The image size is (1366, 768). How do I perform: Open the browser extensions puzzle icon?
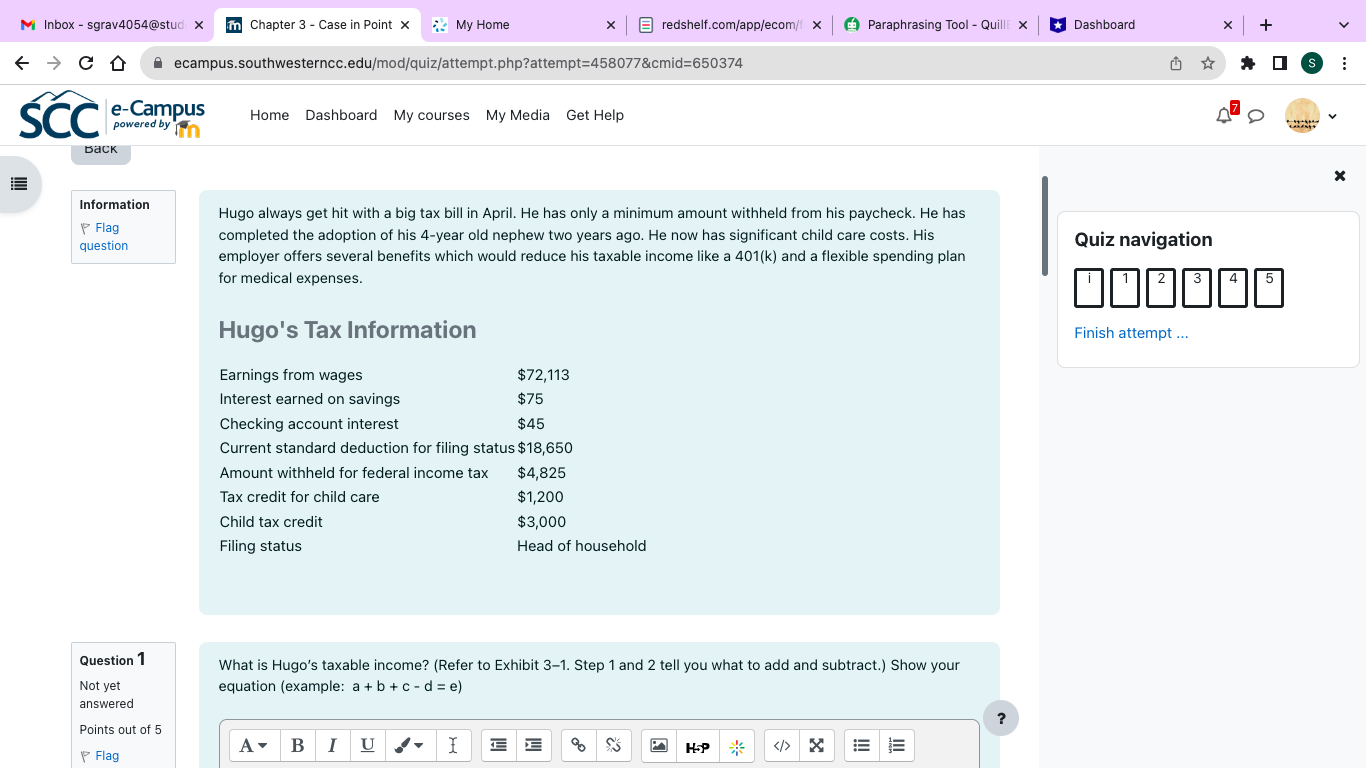(1247, 63)
